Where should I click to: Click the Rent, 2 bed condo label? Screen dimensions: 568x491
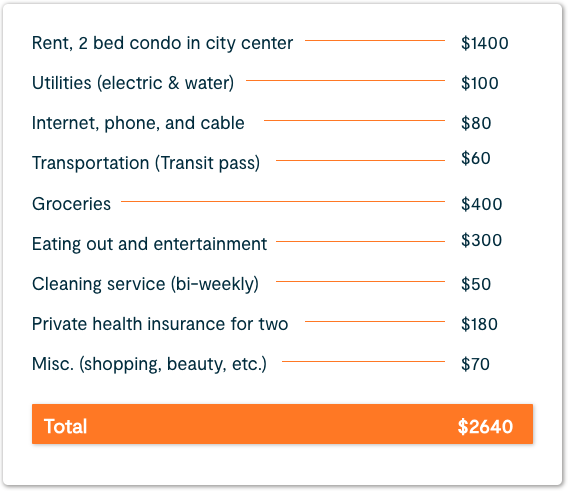(162, 43)
